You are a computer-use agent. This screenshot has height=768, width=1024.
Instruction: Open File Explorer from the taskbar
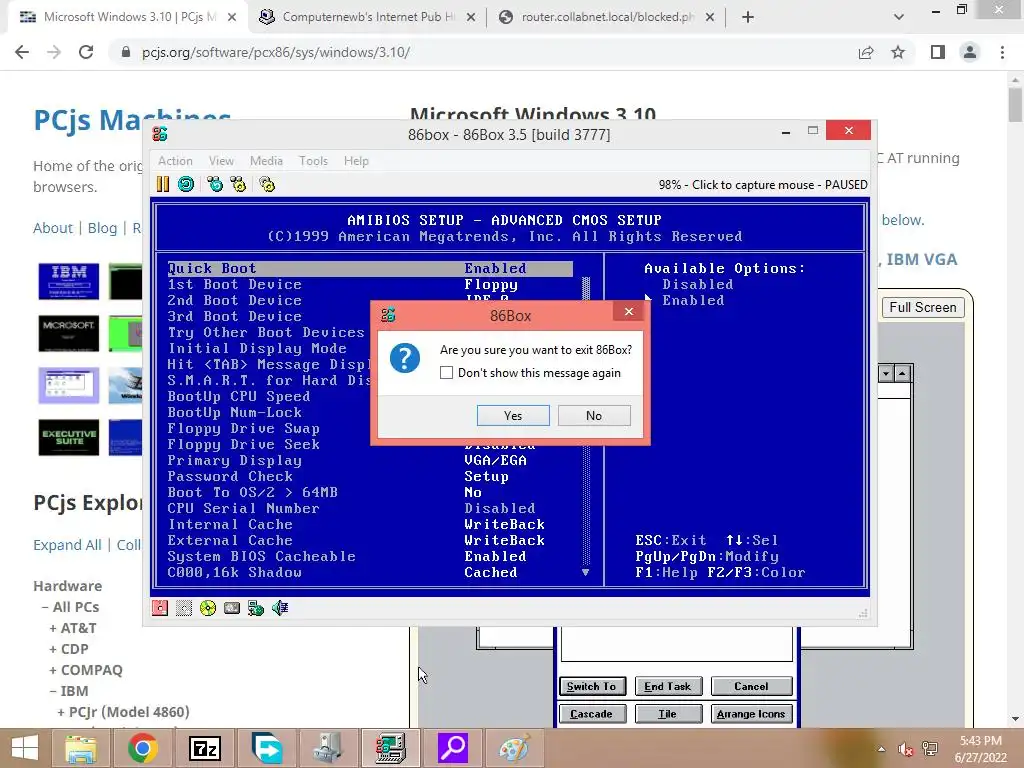coord(80,748)
